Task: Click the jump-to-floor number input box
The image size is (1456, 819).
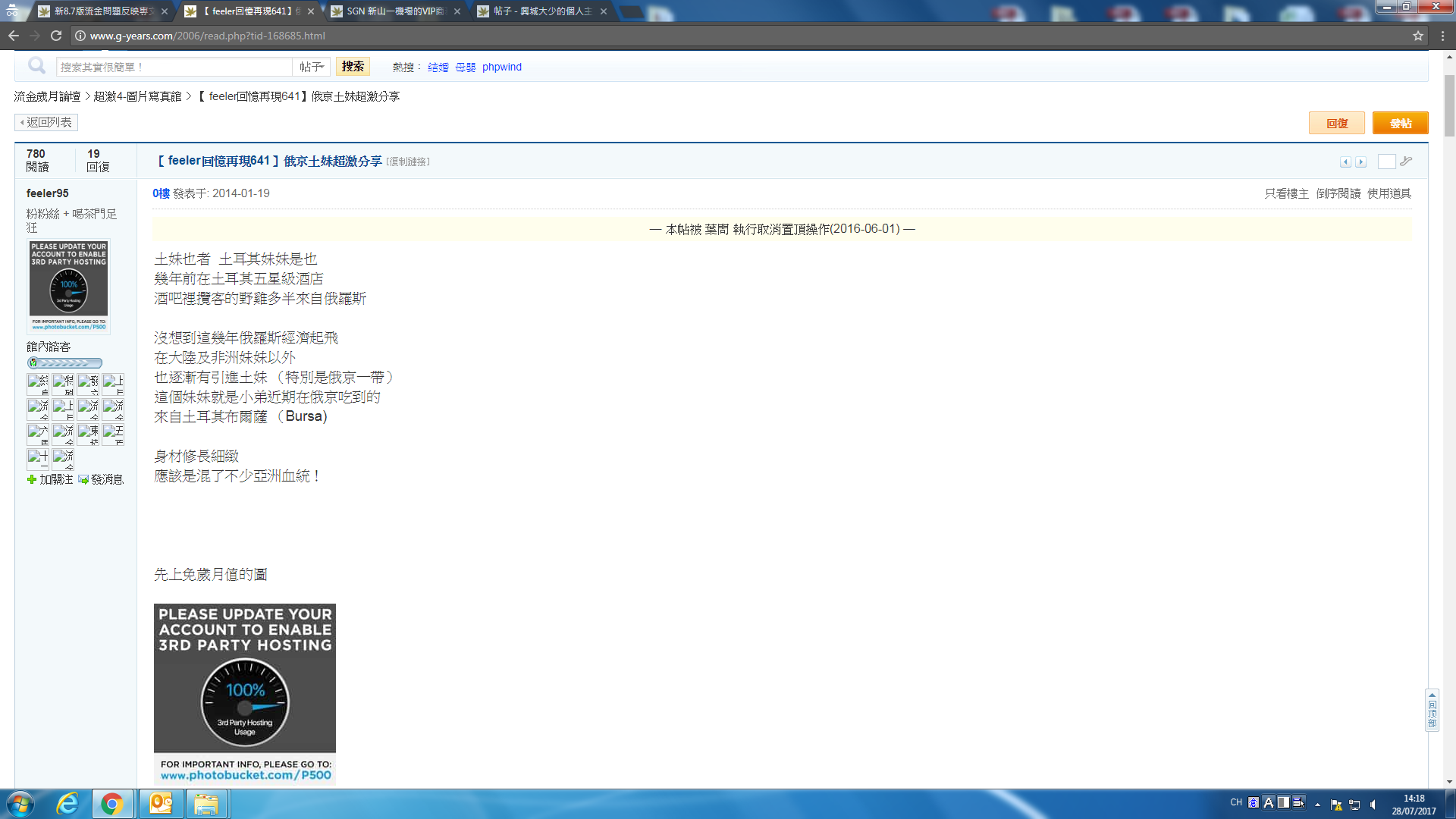Action: (x=1386, y=162)
